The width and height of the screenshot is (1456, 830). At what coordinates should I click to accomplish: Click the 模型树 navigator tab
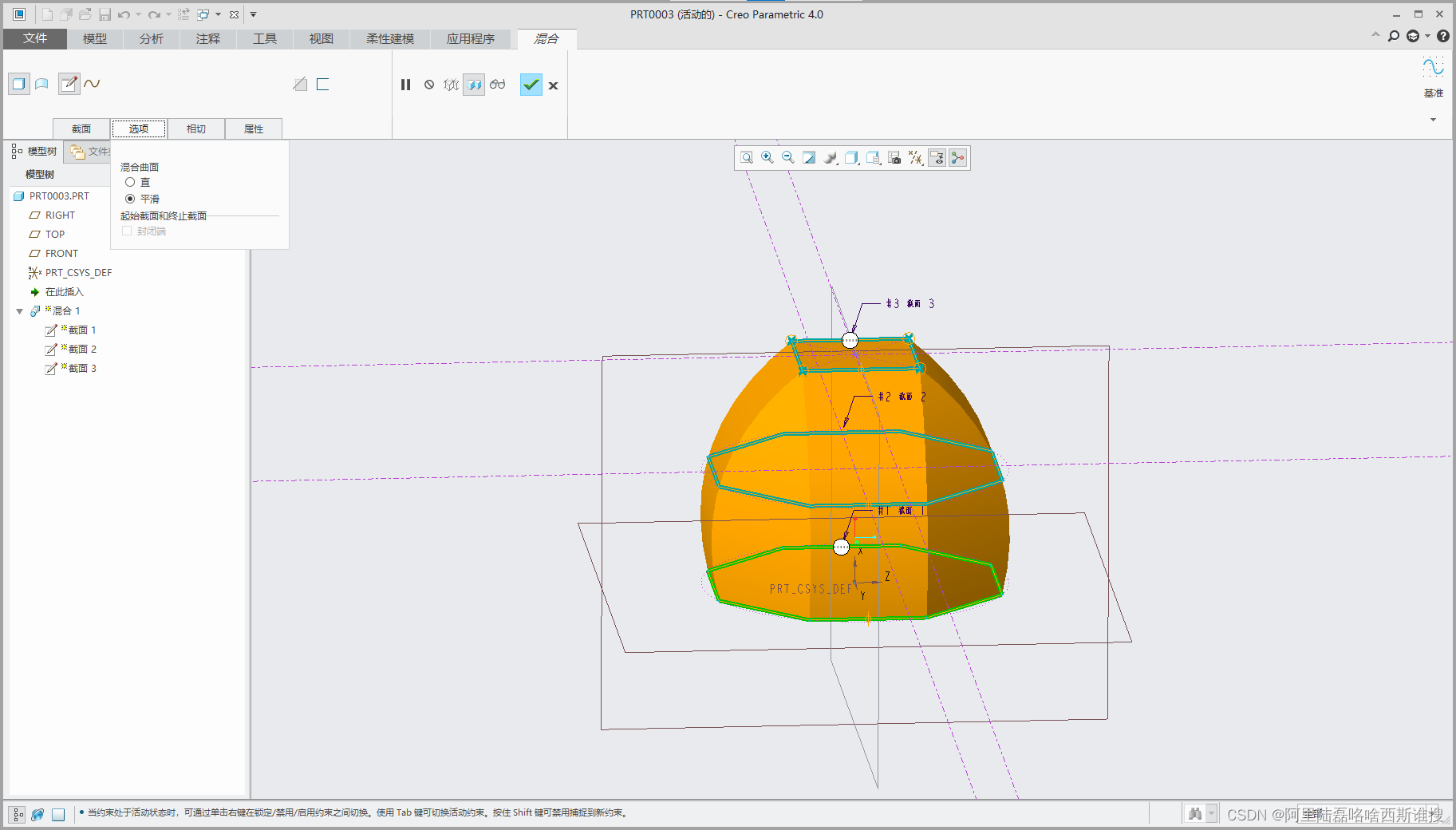point(35,151)
